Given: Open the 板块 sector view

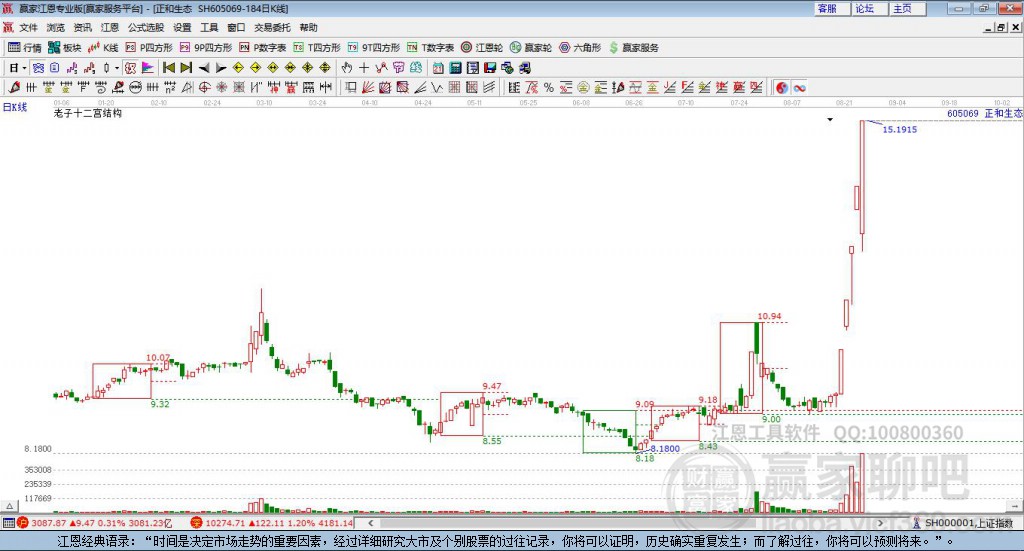Looking at the screenshot, I should tap(64, 48).
